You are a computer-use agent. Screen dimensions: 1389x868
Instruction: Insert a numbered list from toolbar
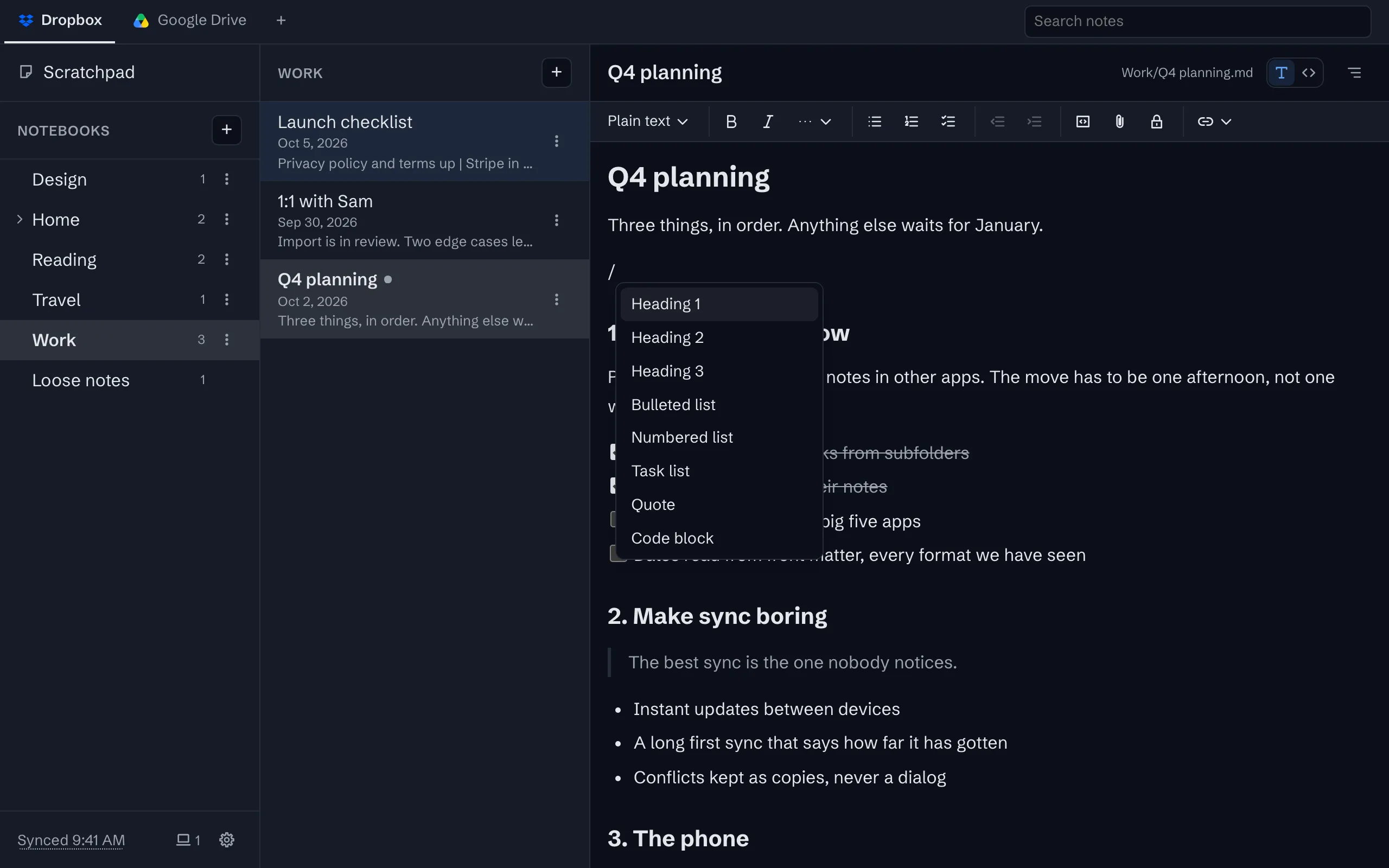point(911,122)
